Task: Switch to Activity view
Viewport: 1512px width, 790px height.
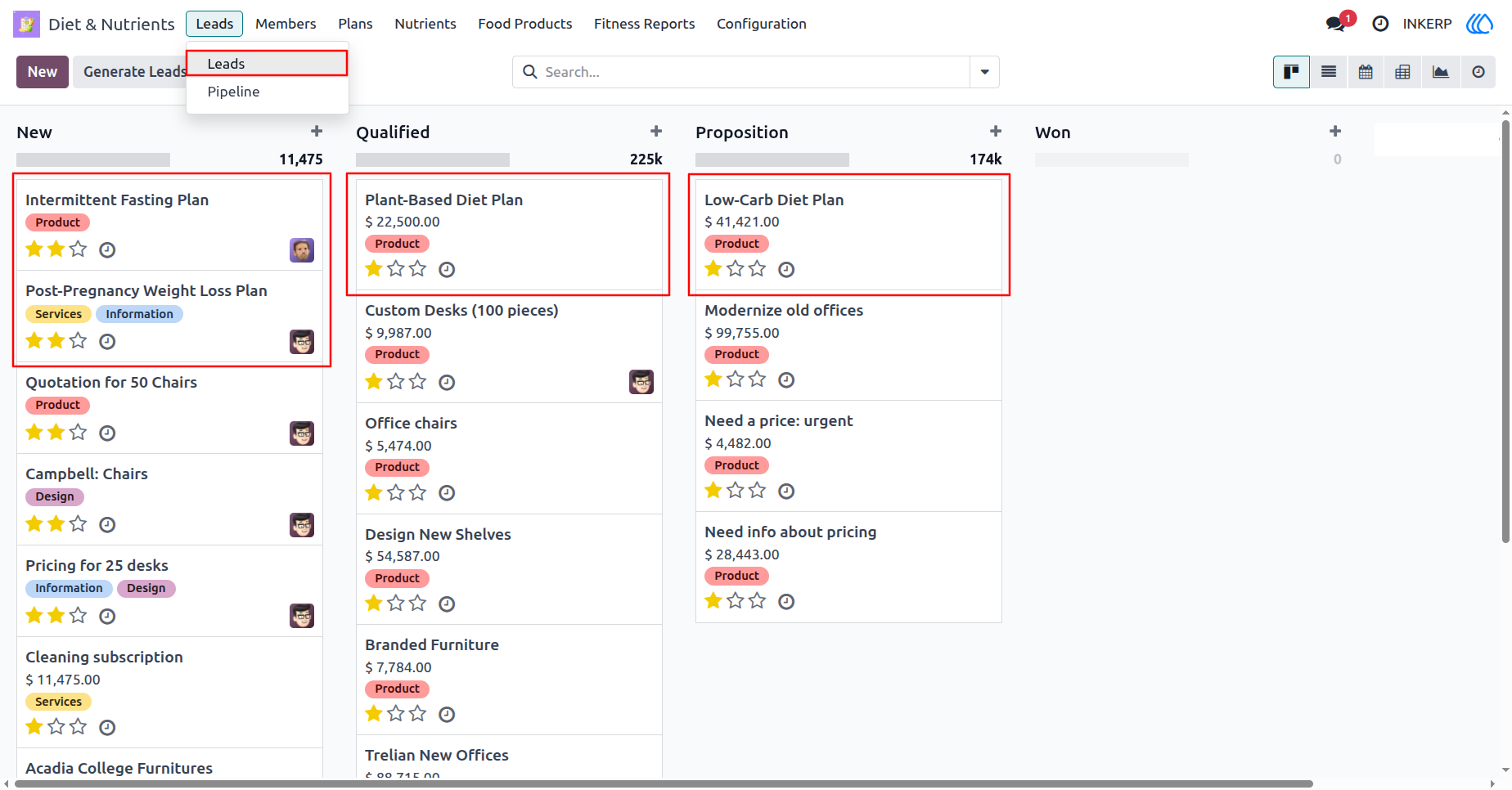Action: pyautogui.click(x=1478, y=72)
